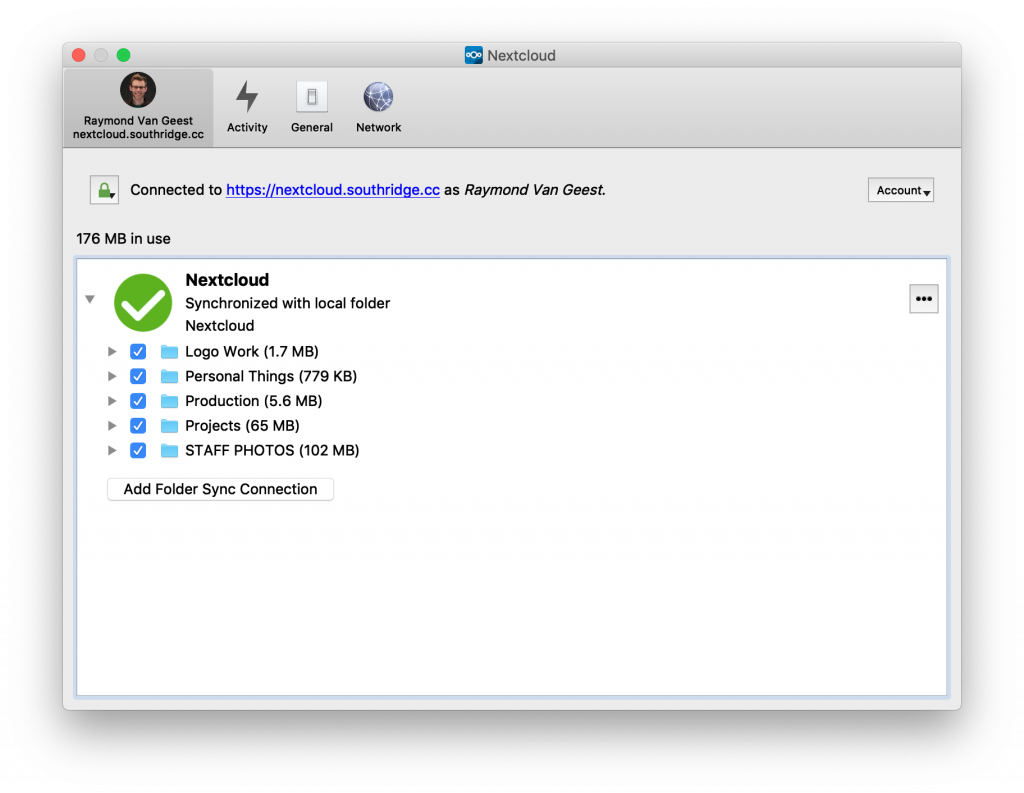This screenshot has width=1024, height=793.
Task: Open the Account dropdown menu
Action: (900, 190)
